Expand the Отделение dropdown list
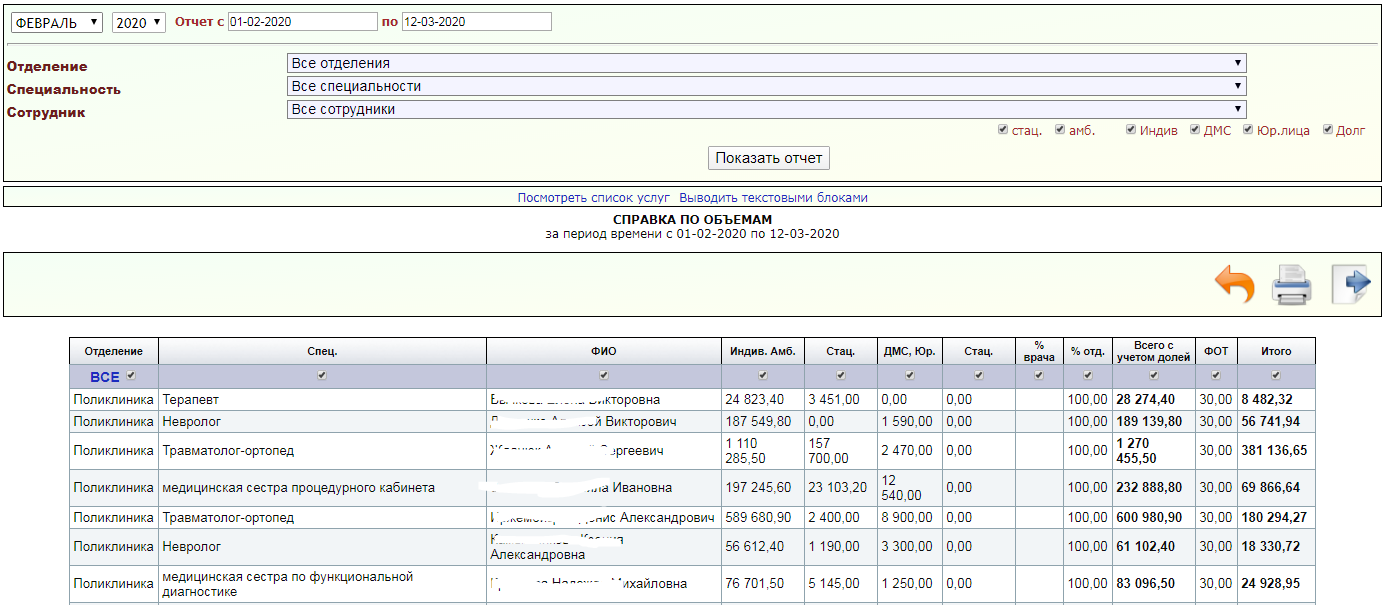 tap(766, 63)
